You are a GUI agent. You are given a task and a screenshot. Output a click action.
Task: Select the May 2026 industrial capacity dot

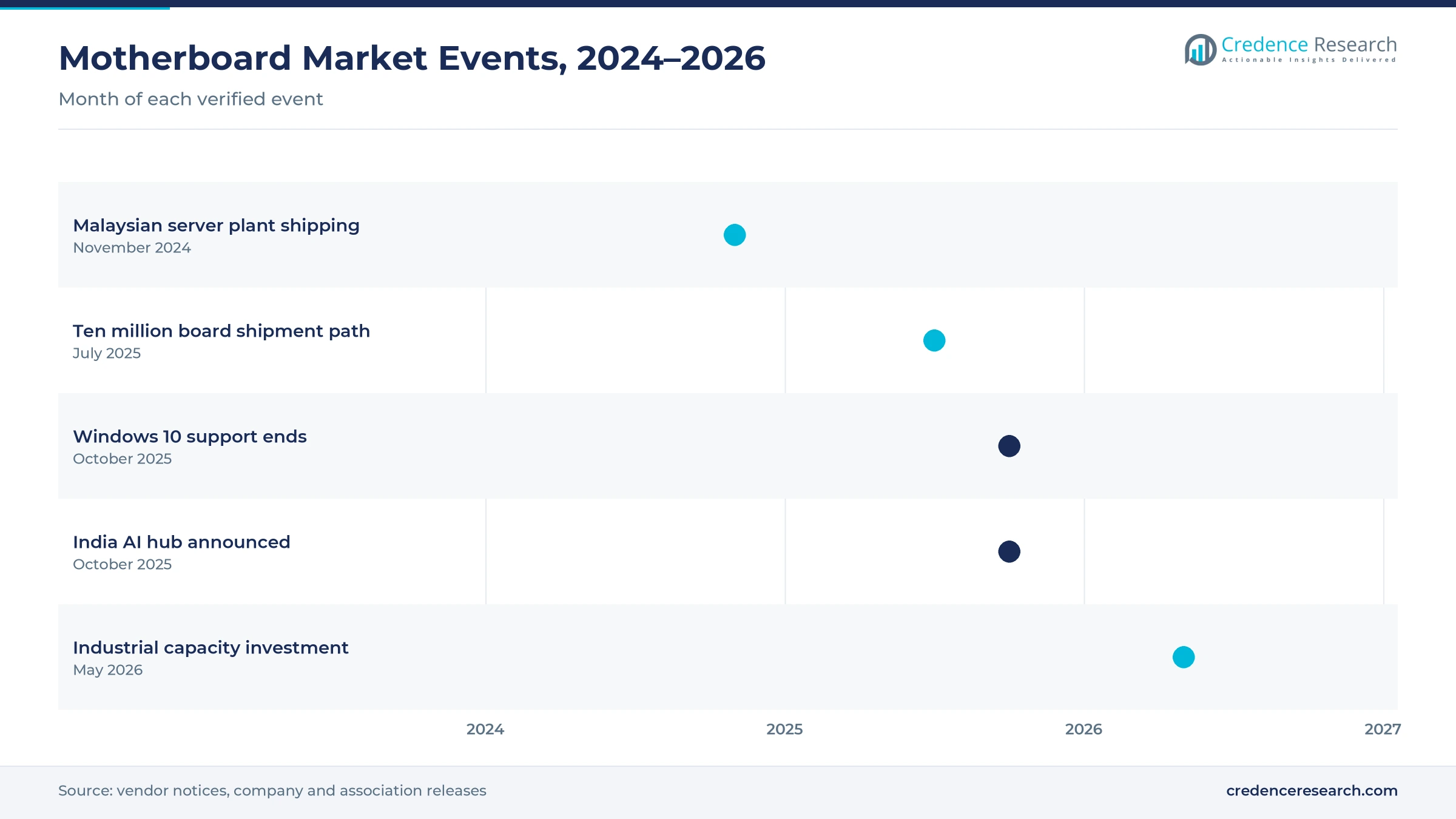(x=1184, y=657)
